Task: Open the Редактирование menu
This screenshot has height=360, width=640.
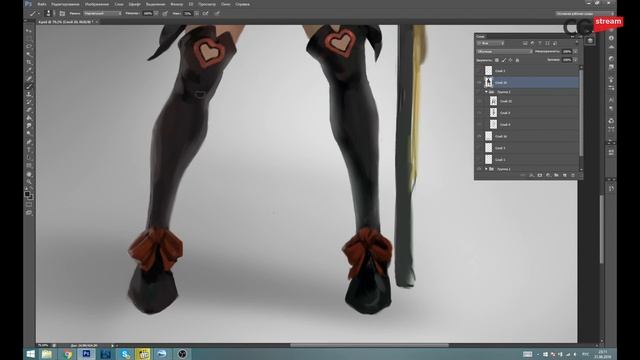Action: (65, 4)
